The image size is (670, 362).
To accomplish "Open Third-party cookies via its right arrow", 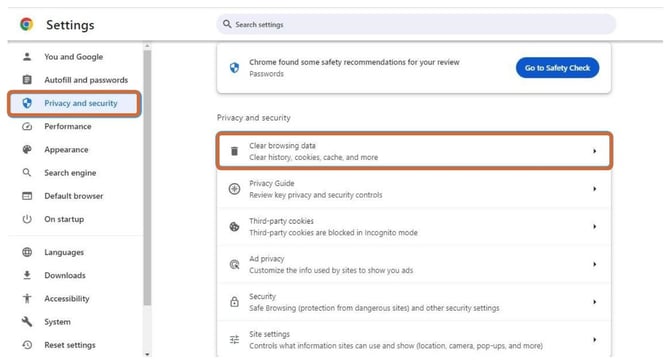I will pos(594,227).
